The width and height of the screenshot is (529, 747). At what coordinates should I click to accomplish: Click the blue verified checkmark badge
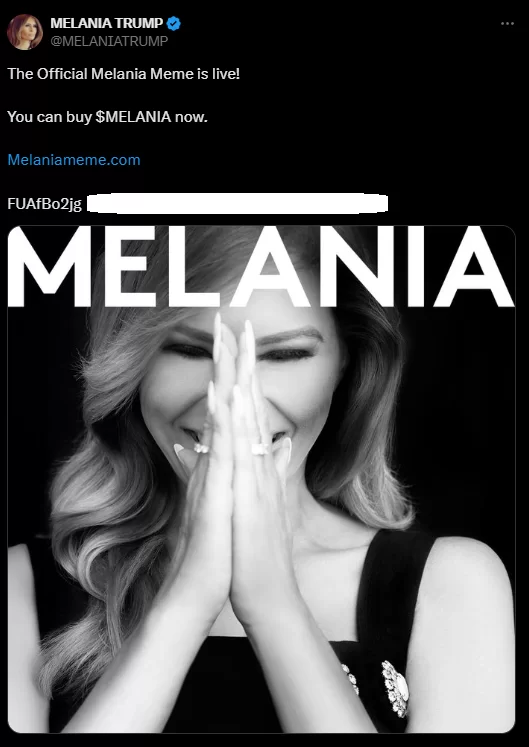(173, 23)
